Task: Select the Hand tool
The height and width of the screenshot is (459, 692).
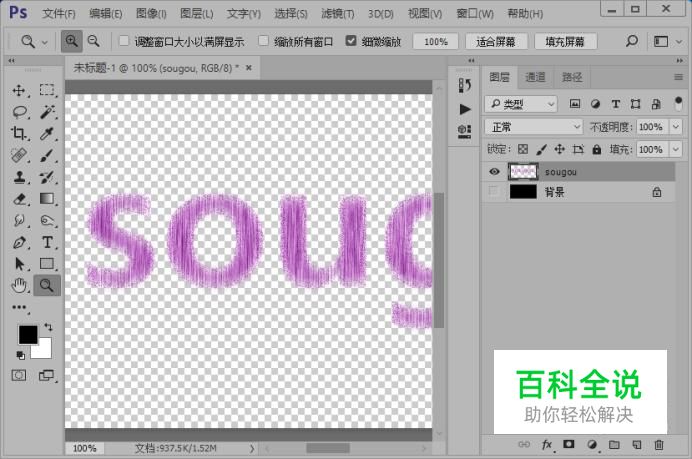Action: tap(19, 286)
